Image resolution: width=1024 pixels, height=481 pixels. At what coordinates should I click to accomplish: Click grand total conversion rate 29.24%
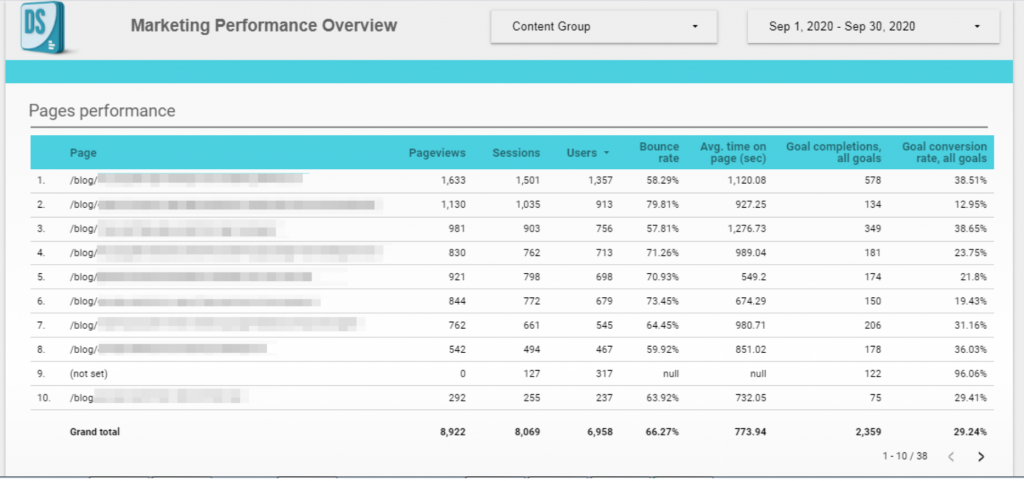point(969,432)
